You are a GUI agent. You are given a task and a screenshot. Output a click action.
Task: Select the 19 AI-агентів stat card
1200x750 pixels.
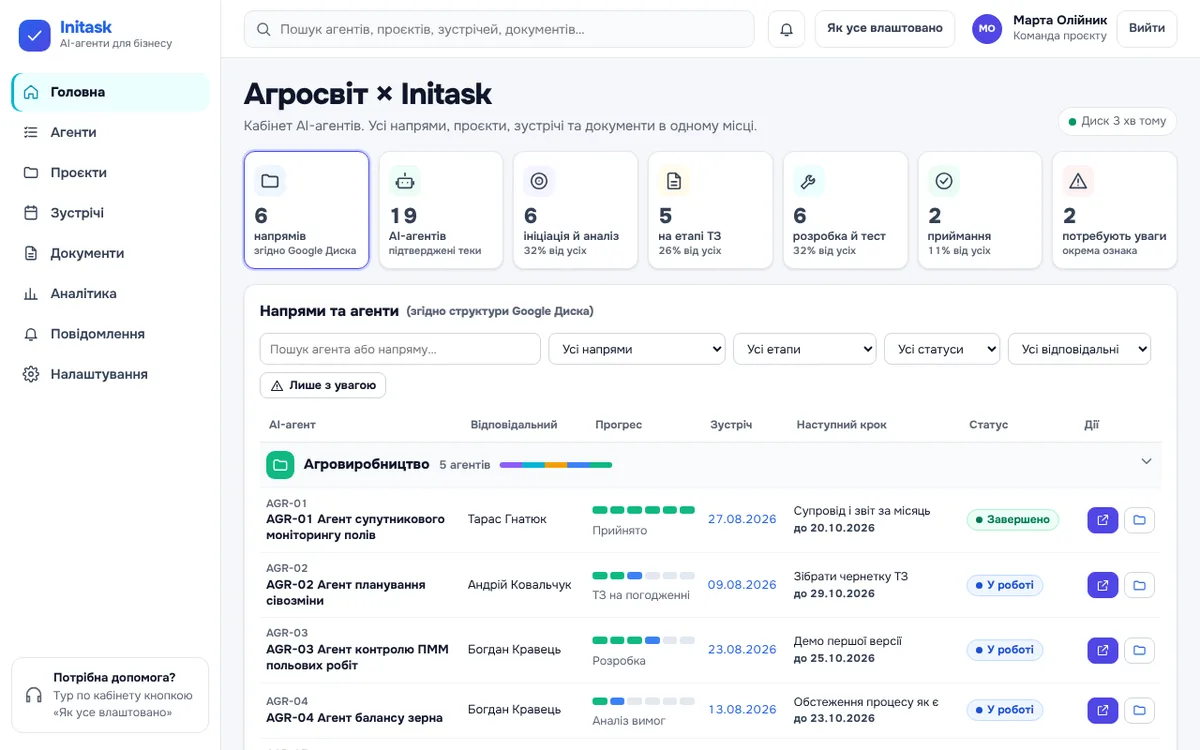(x=441, y=210)
